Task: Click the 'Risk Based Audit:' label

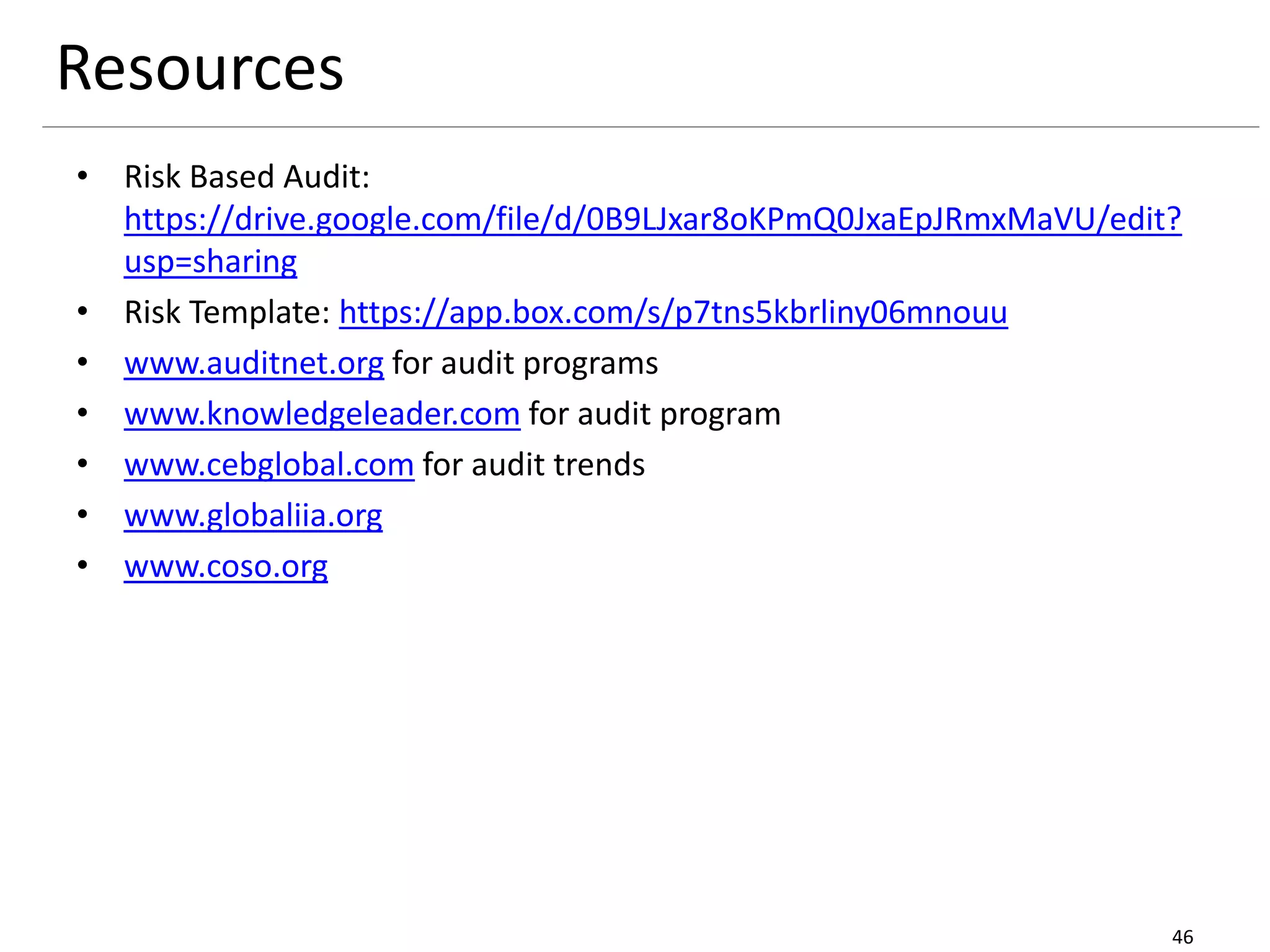Action: (x=247, y=177)
